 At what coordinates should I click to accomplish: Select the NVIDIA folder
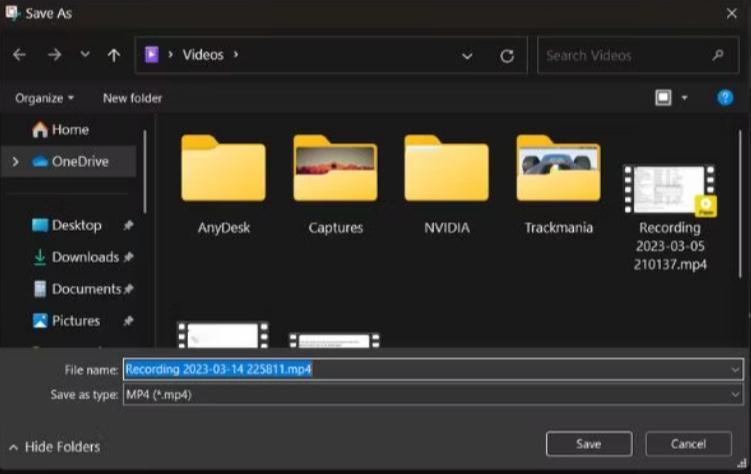(446, 184)
